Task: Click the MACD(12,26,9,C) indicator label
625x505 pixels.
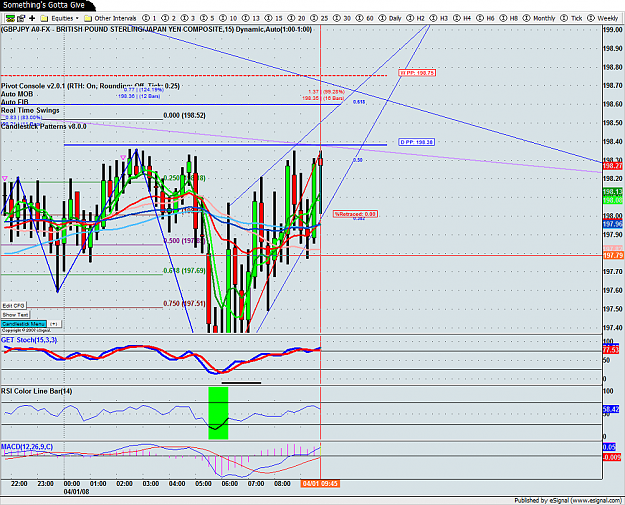Action: point(27,447)
